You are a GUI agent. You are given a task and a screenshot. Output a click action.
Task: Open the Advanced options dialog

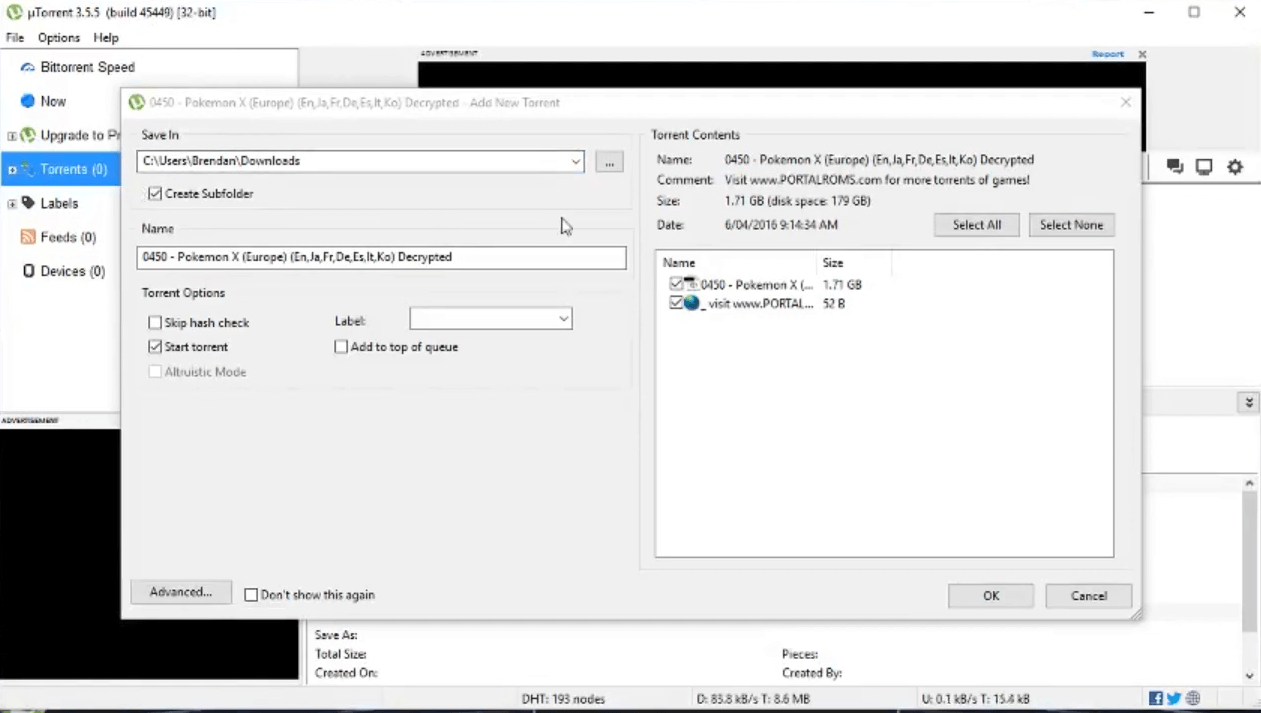tap(180, 592)
